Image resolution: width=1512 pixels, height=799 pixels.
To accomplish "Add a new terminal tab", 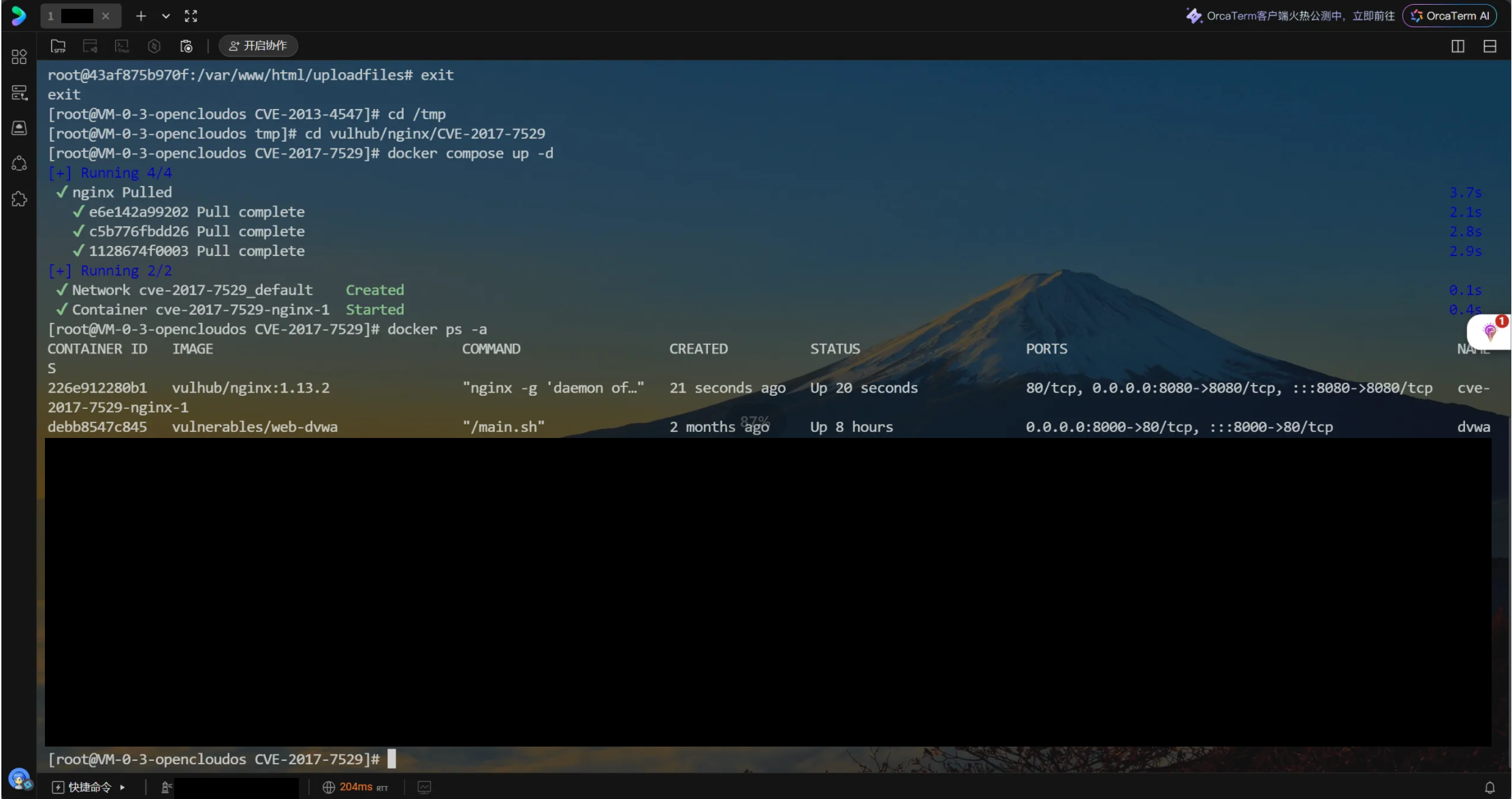I will [141, 16].
